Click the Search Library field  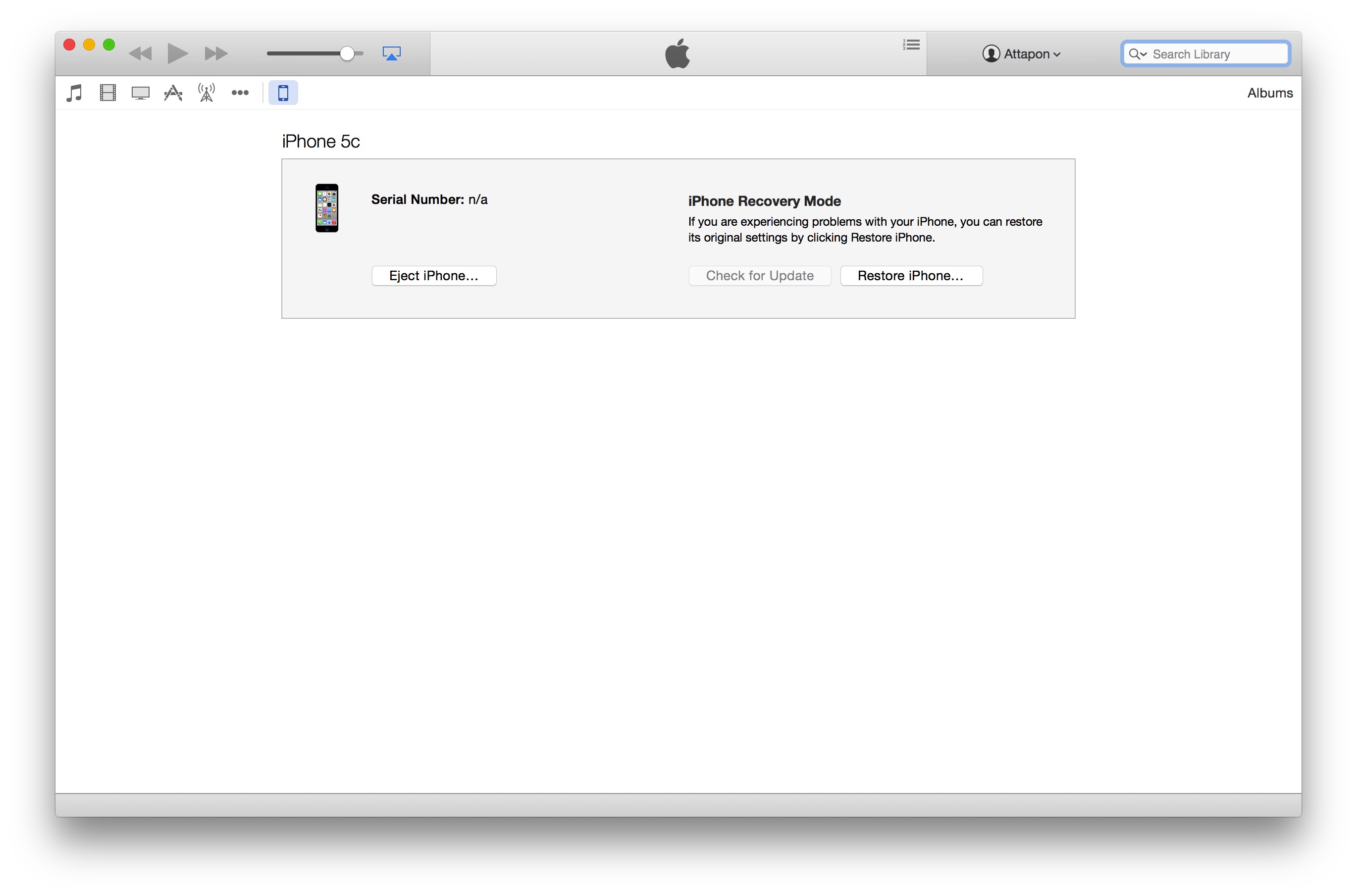(1205, 54)
